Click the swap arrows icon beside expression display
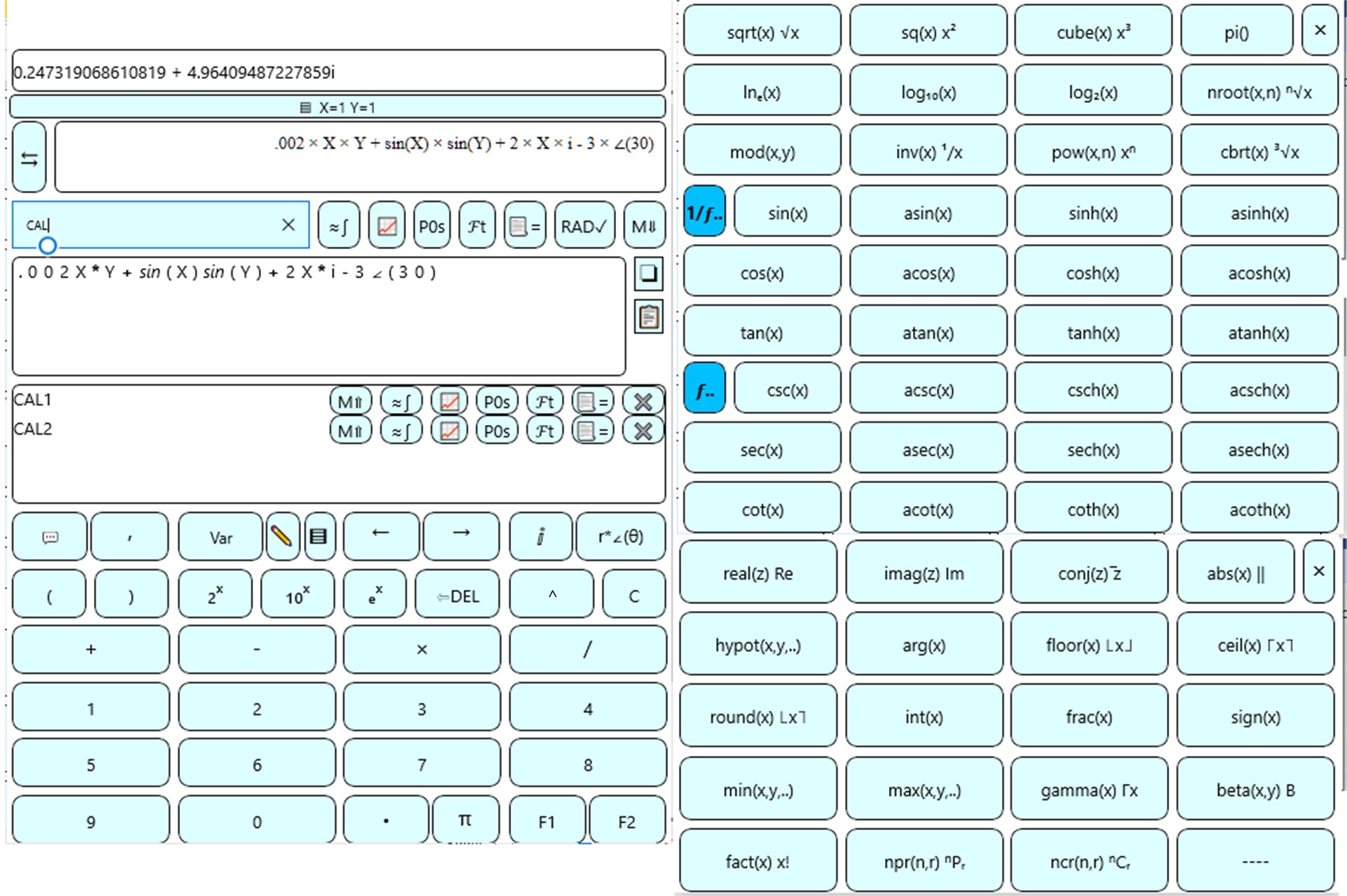 tap(29, 157)
